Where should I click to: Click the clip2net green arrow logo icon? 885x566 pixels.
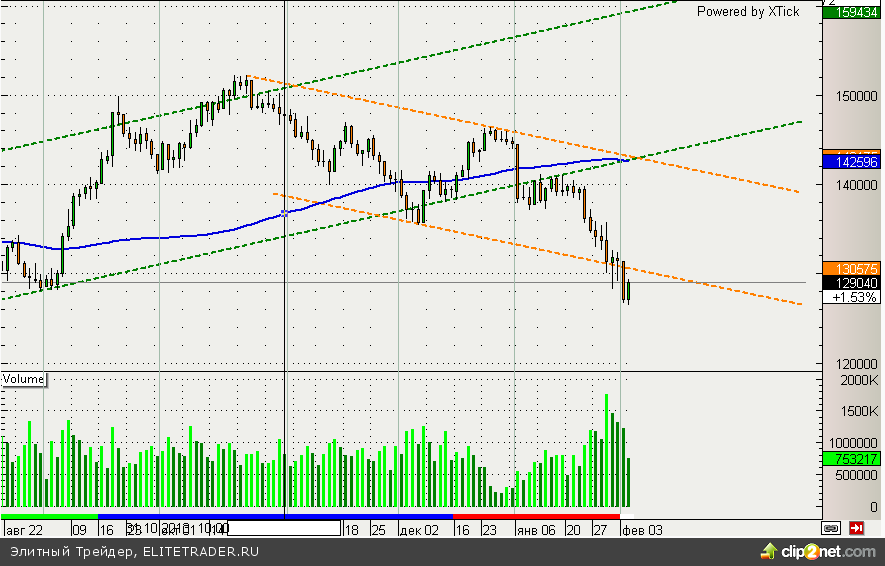769,551
